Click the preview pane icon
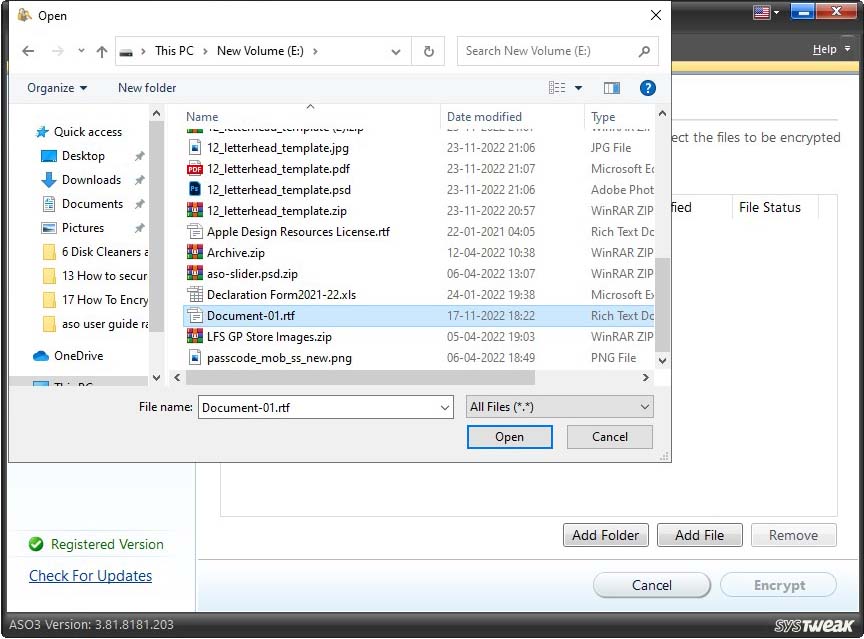This screenshot has height=639, width=864. [x=612, y=88]
